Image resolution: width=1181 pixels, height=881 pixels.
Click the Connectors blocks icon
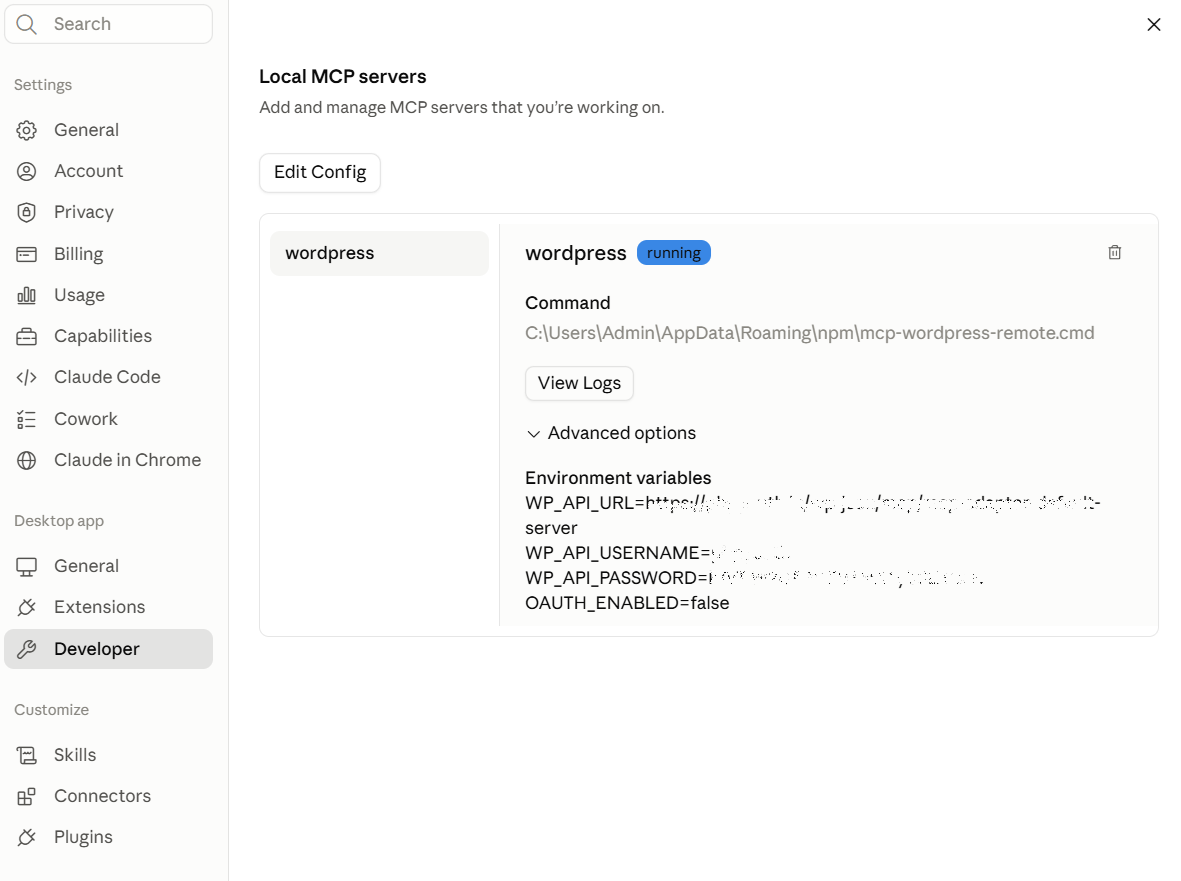point(26,796)
